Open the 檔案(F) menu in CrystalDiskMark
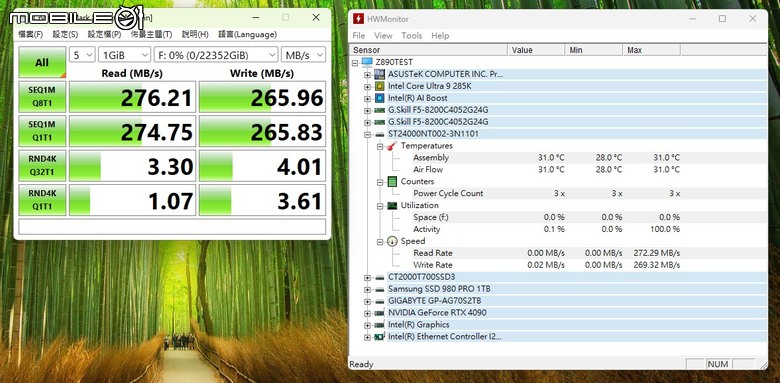This screenshot has width=780, height=383. (31, 34)
